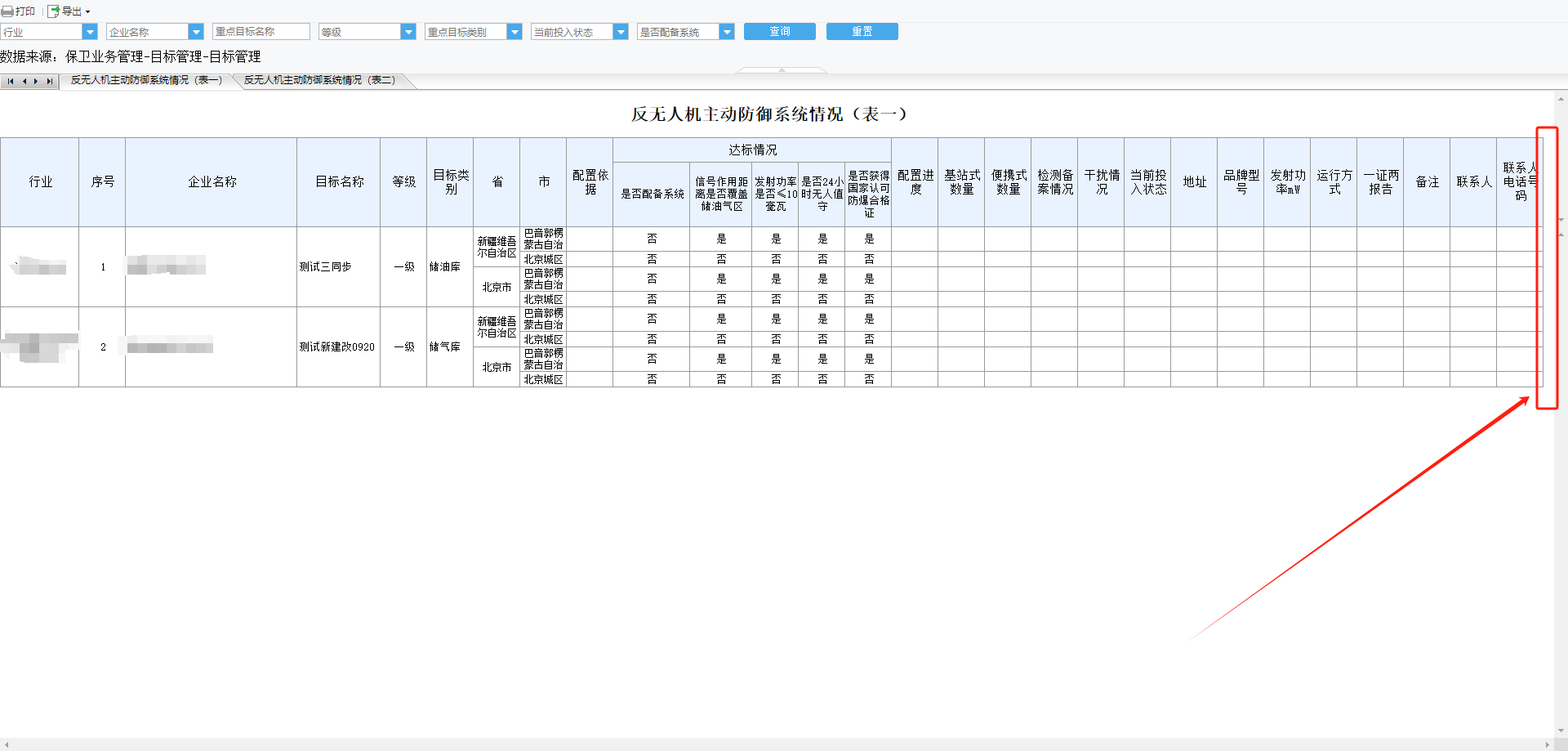Select the 便携式数量 column header
1568x751 pixels.
[x=1008, y=182]
